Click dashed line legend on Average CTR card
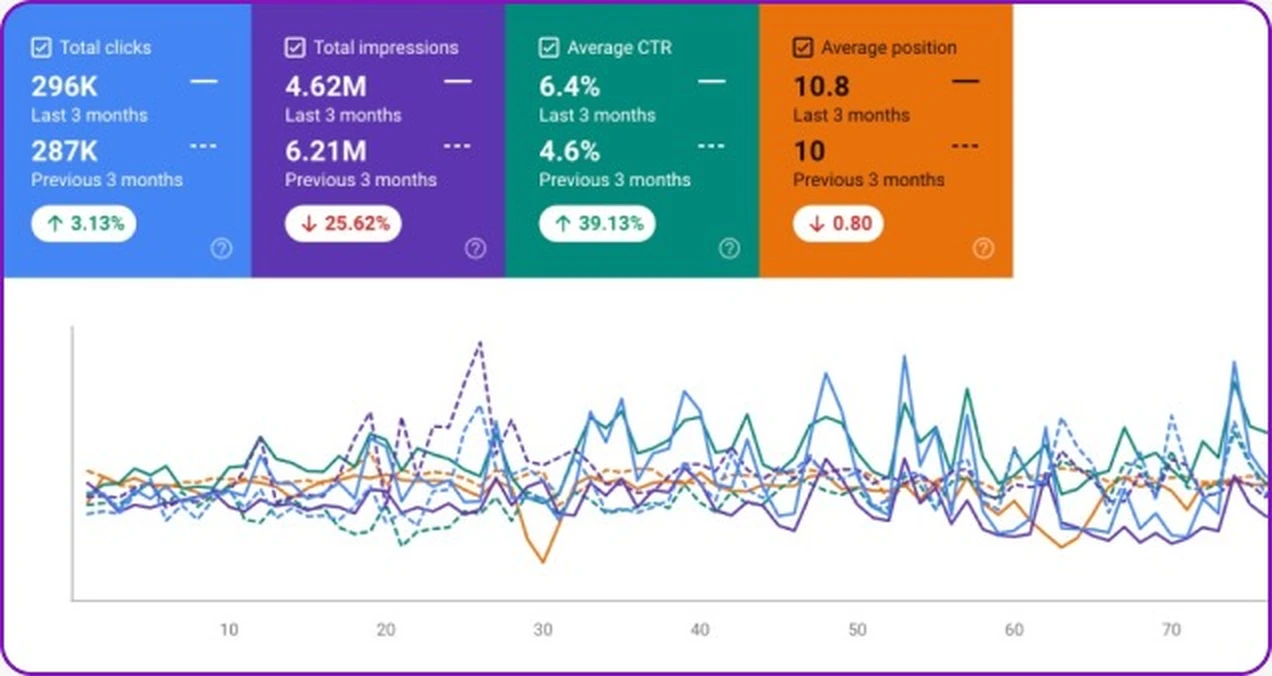 point(712,145)
